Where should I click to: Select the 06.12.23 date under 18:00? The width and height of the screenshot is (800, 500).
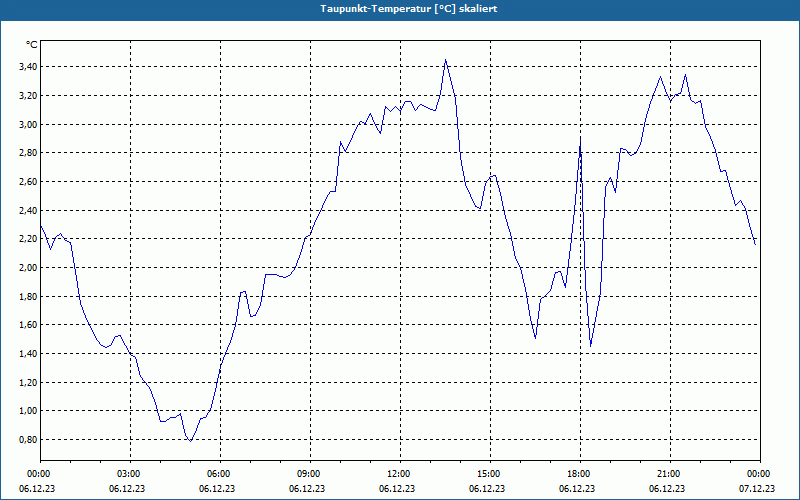point(577,489)
